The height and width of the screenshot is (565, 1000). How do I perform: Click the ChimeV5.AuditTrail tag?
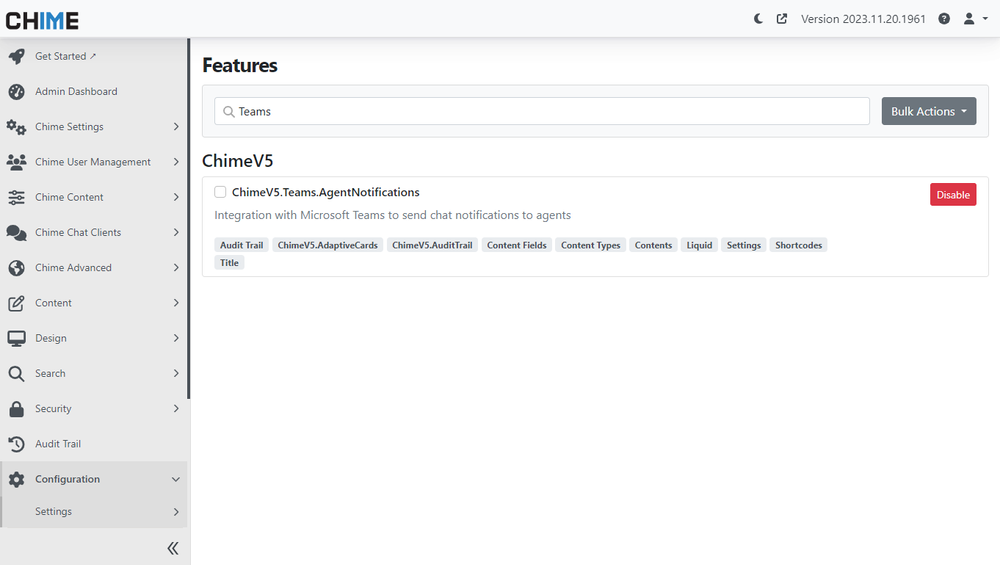432,246
